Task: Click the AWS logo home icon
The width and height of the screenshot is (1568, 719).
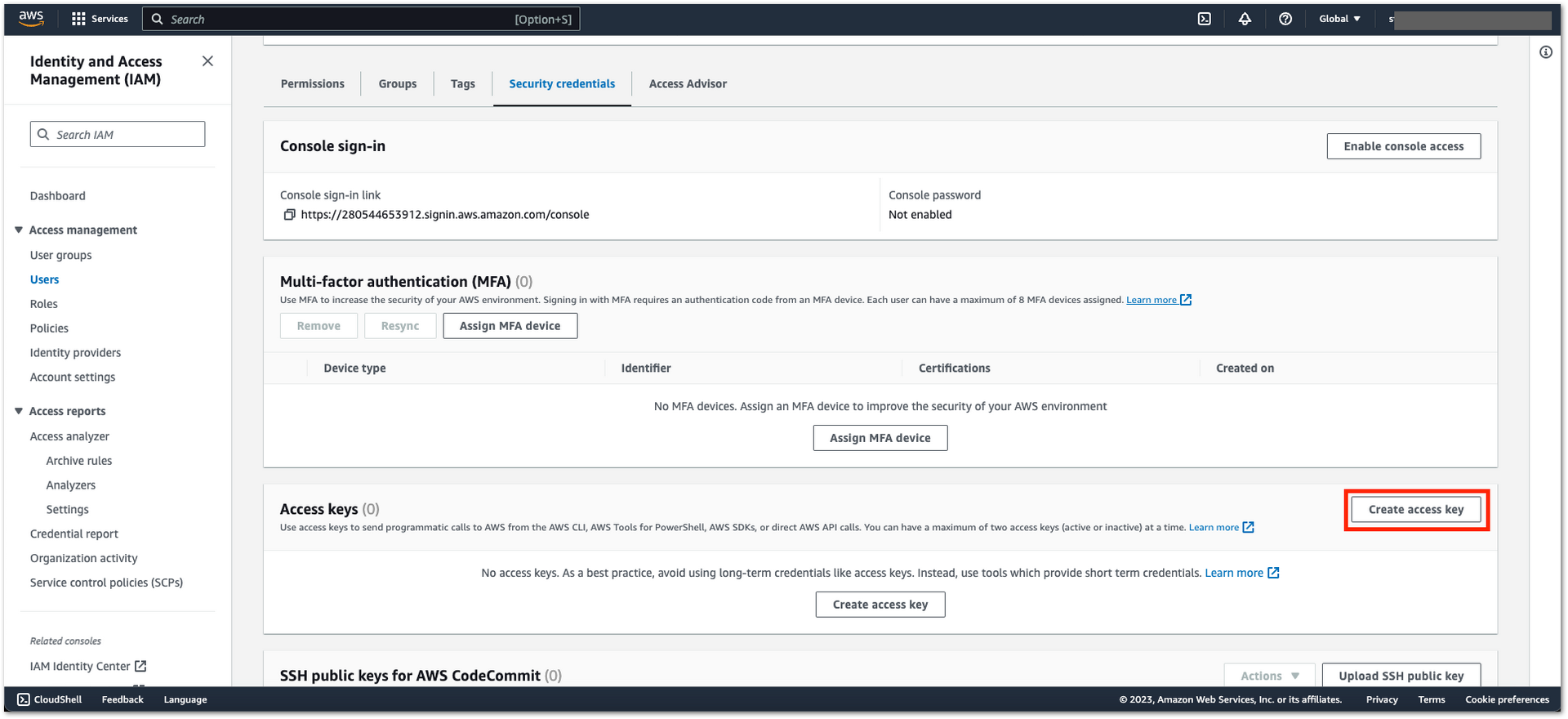Action: (31, 19)
